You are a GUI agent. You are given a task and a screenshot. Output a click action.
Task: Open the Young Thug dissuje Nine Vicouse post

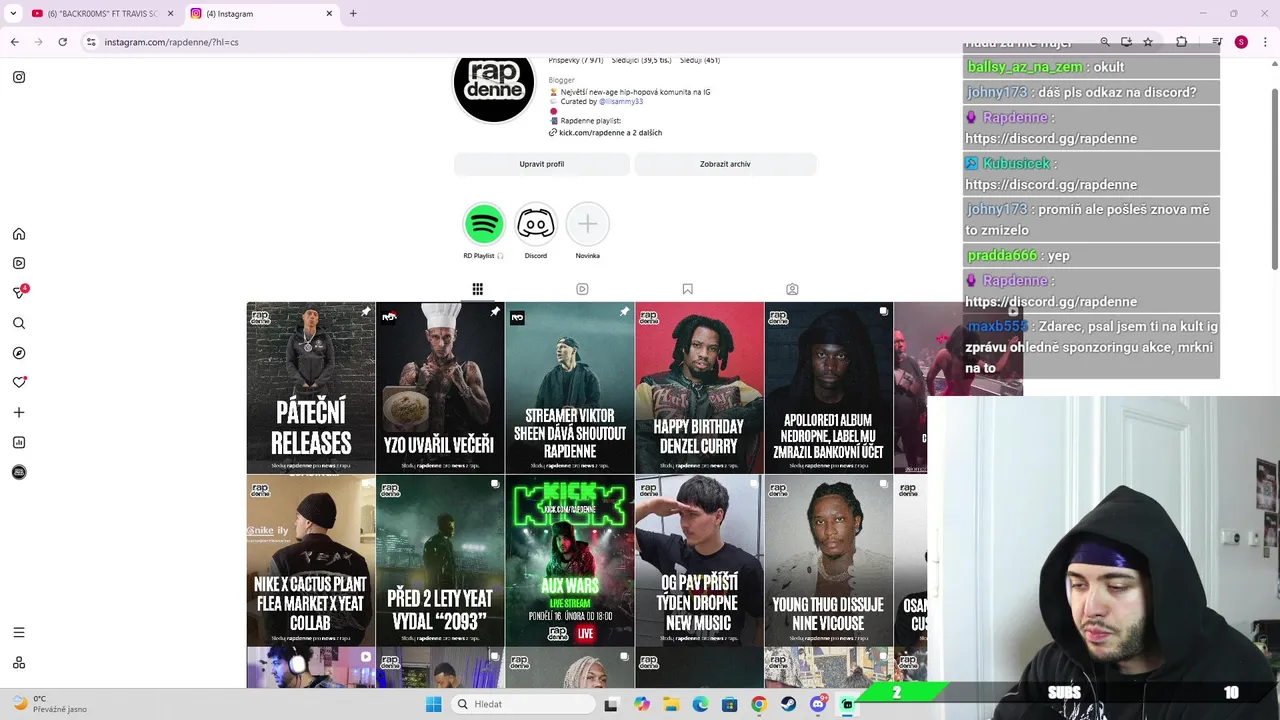[828, 561]
